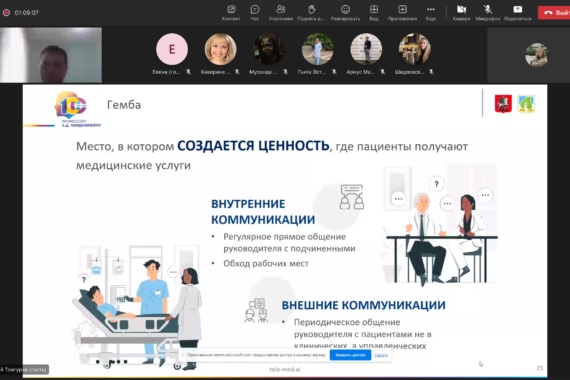Click the avatar at far right
Image resolution: width=570 pixels, height=380 pixels.
click(x=537, y=55)
